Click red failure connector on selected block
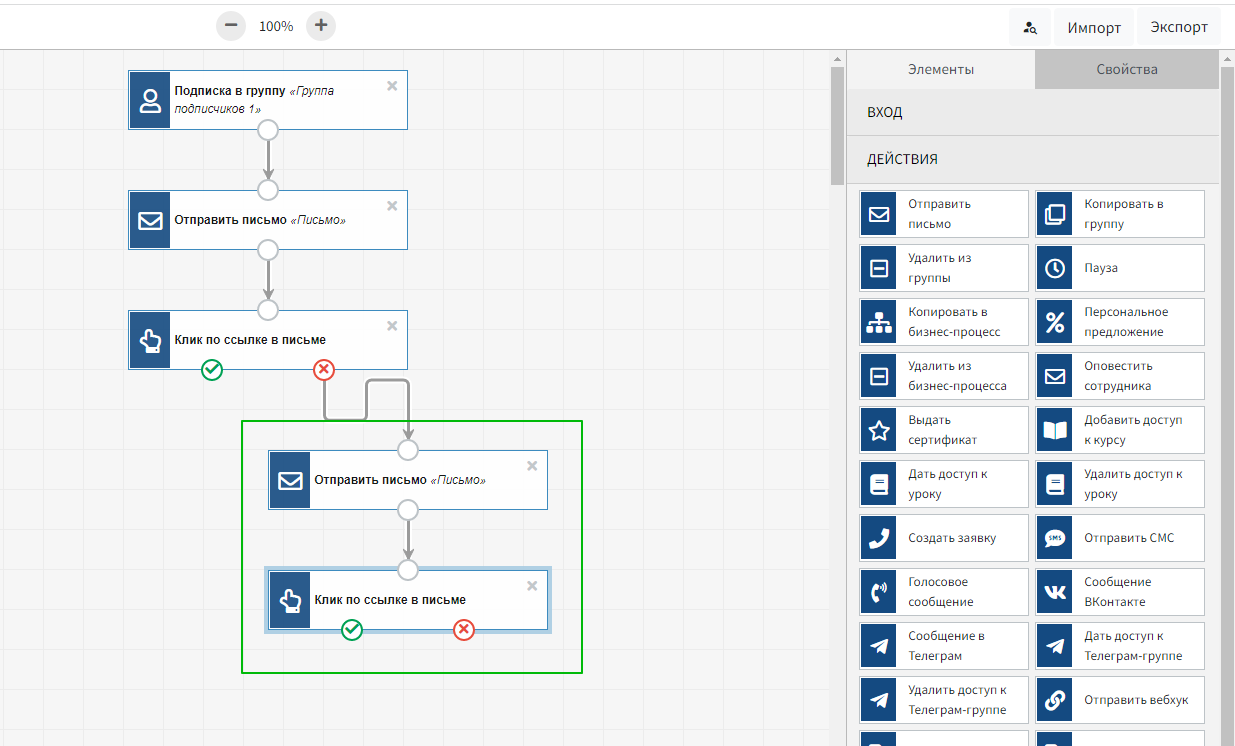The width and height of the screenshot is (1235, 746). (464, 629)
